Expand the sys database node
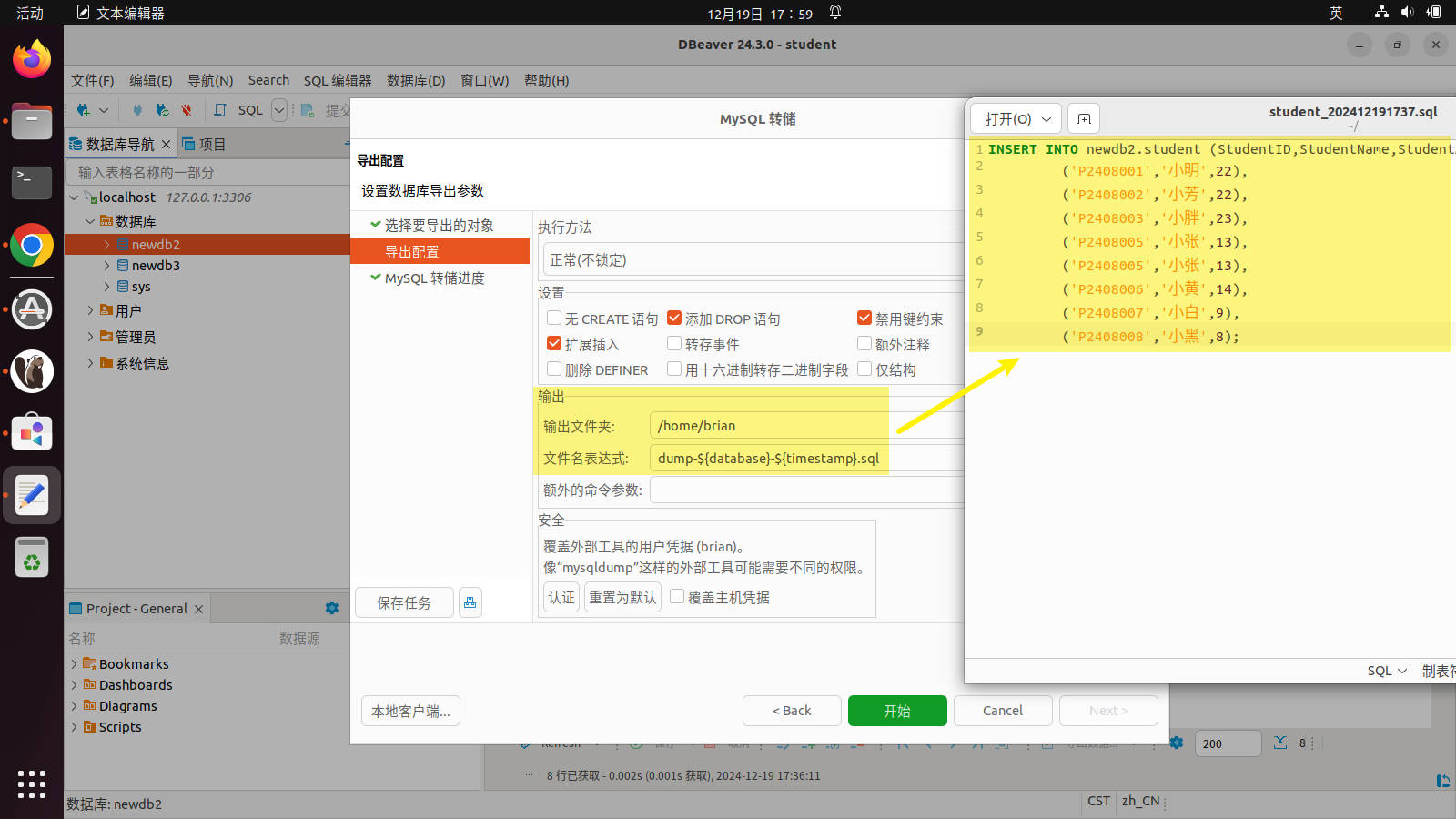This screenshot has height=819, width=1456. pos(106,287)
